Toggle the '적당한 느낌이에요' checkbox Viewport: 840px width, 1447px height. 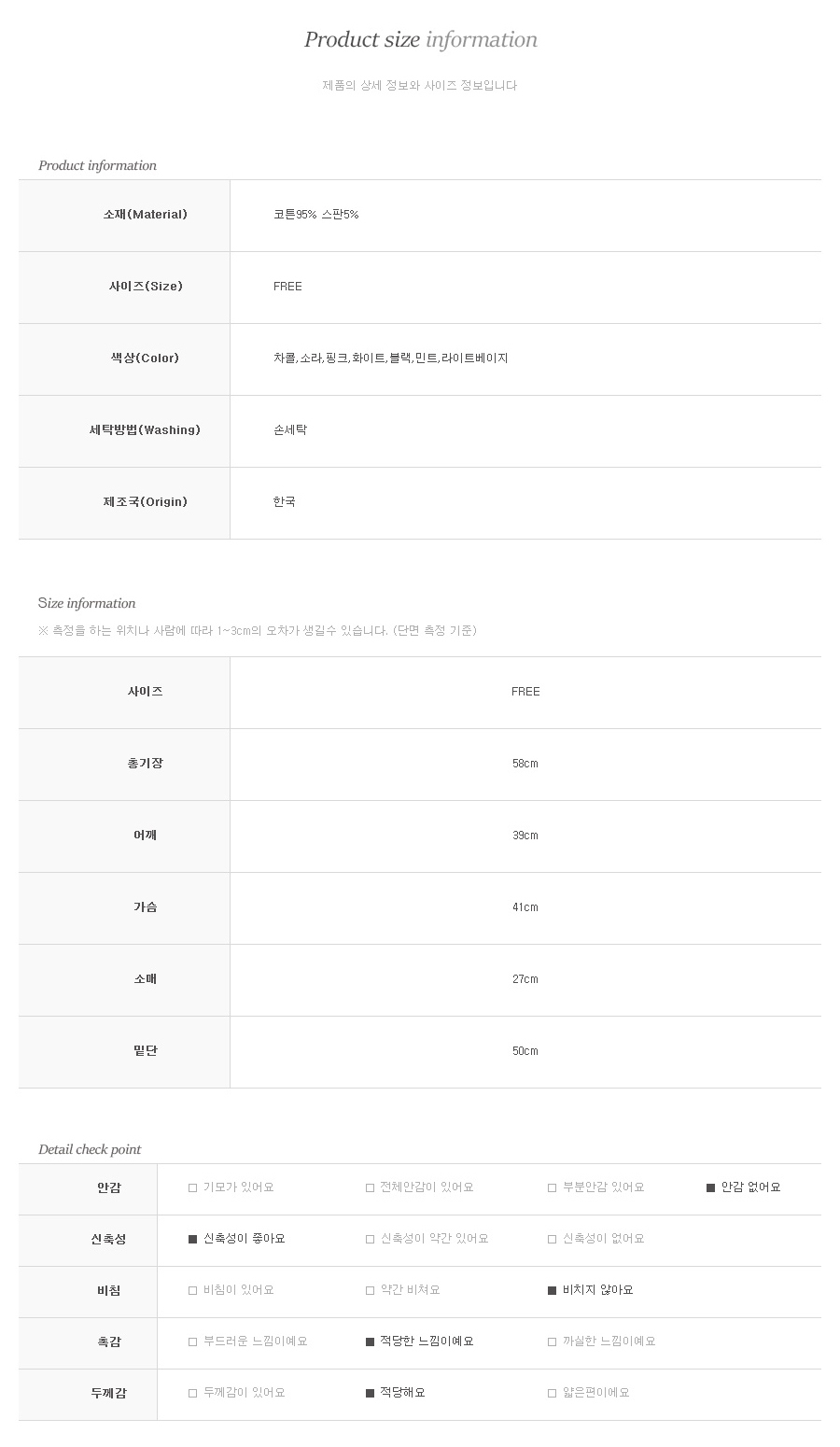click(x=371, y=1342)
